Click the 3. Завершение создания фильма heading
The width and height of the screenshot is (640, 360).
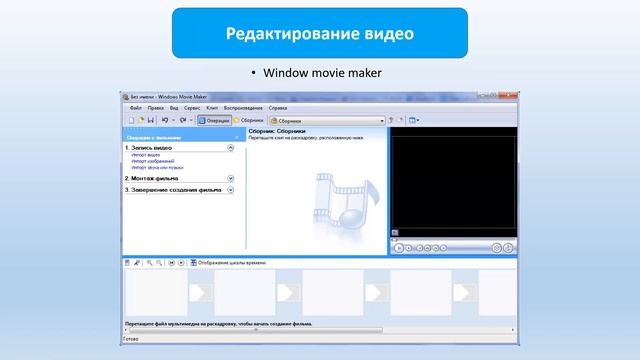pyautogui.click(x=173, y=190)
